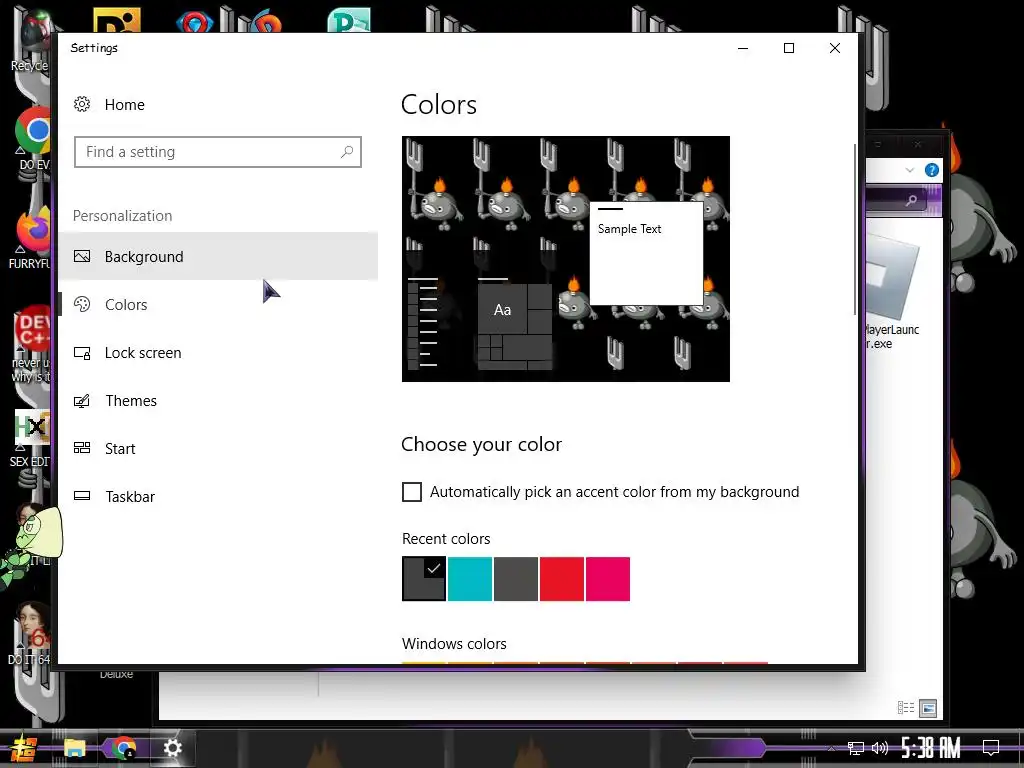Open the Taskbar settings page

217,496
